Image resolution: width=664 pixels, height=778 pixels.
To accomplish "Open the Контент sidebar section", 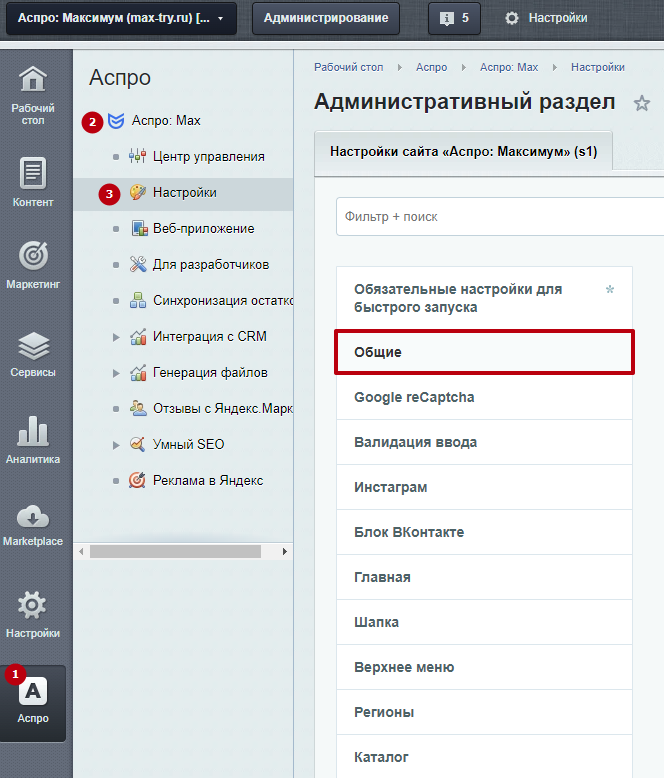I will [33, 183].
